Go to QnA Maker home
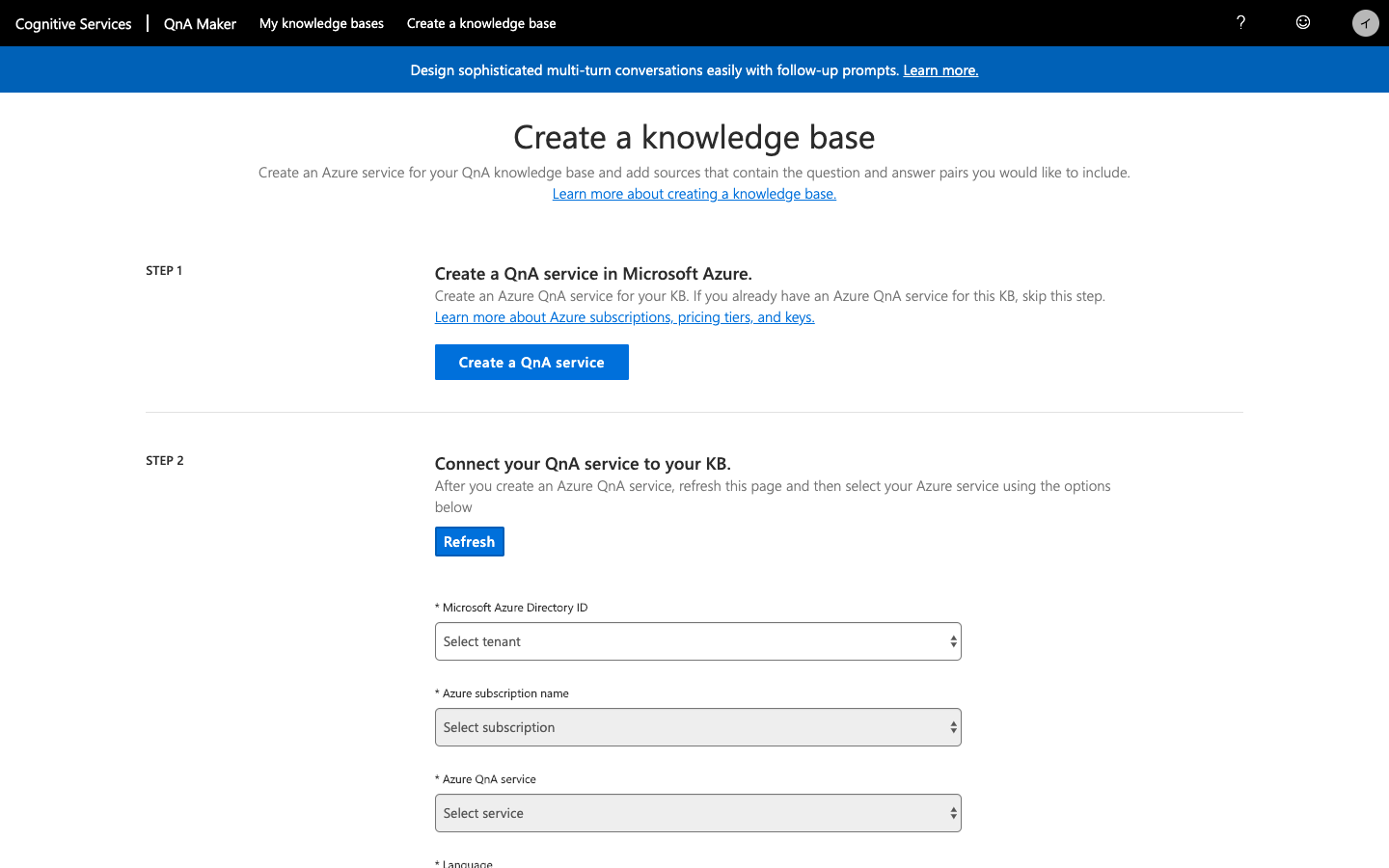Image resolution: width=1389 pixels, height=868 pixels. 200,23
